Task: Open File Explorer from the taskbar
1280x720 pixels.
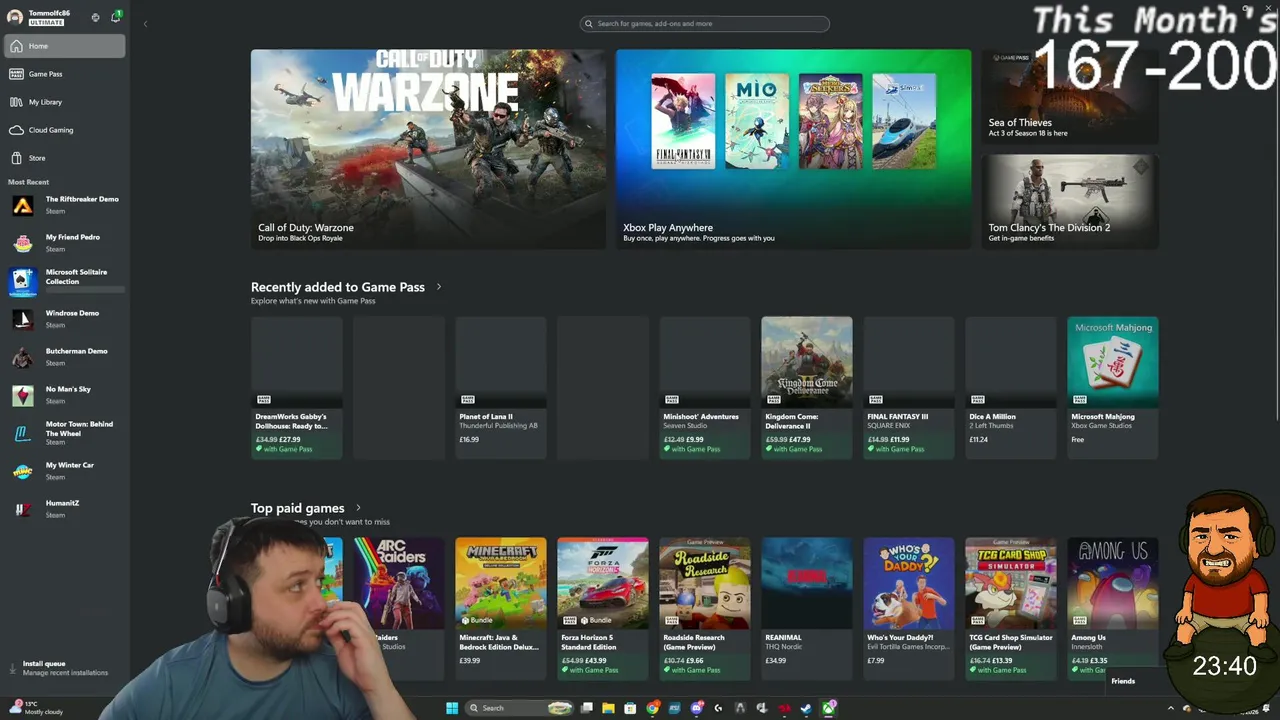Action: (x=608, y=708)
